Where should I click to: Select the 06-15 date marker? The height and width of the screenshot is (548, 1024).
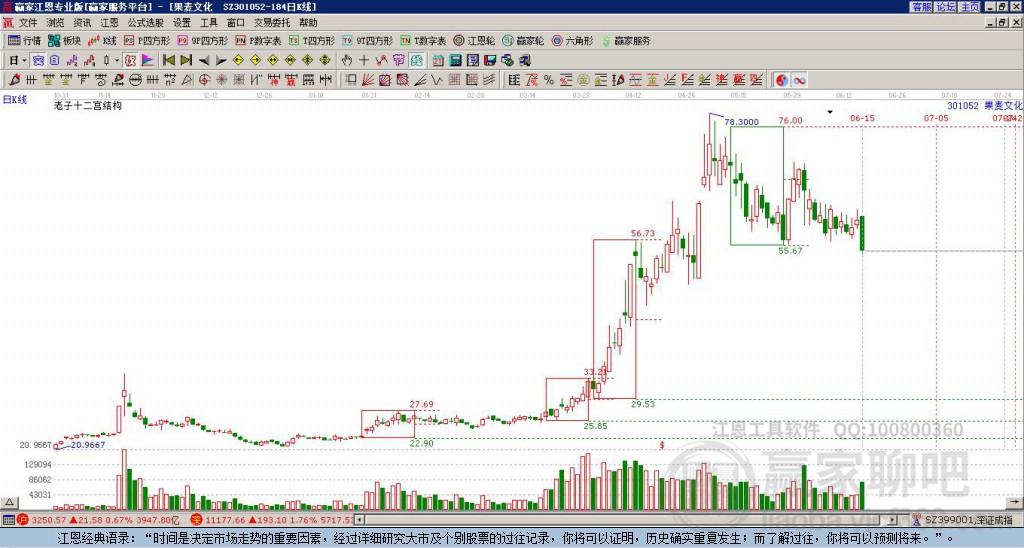pyautogui.click(x=863, y=118)
